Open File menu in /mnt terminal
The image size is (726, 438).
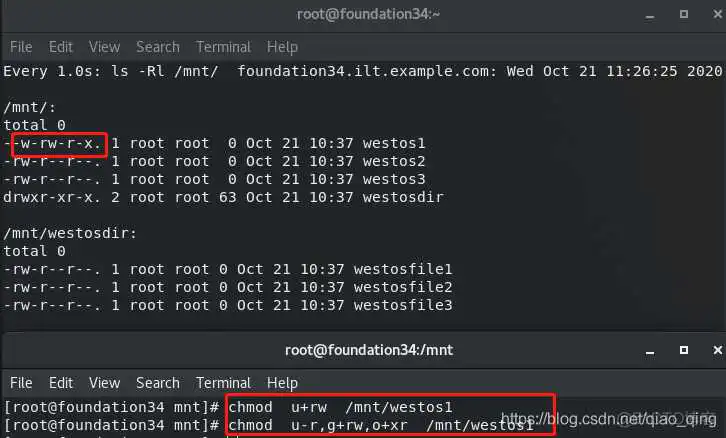[x=21, y=383]
